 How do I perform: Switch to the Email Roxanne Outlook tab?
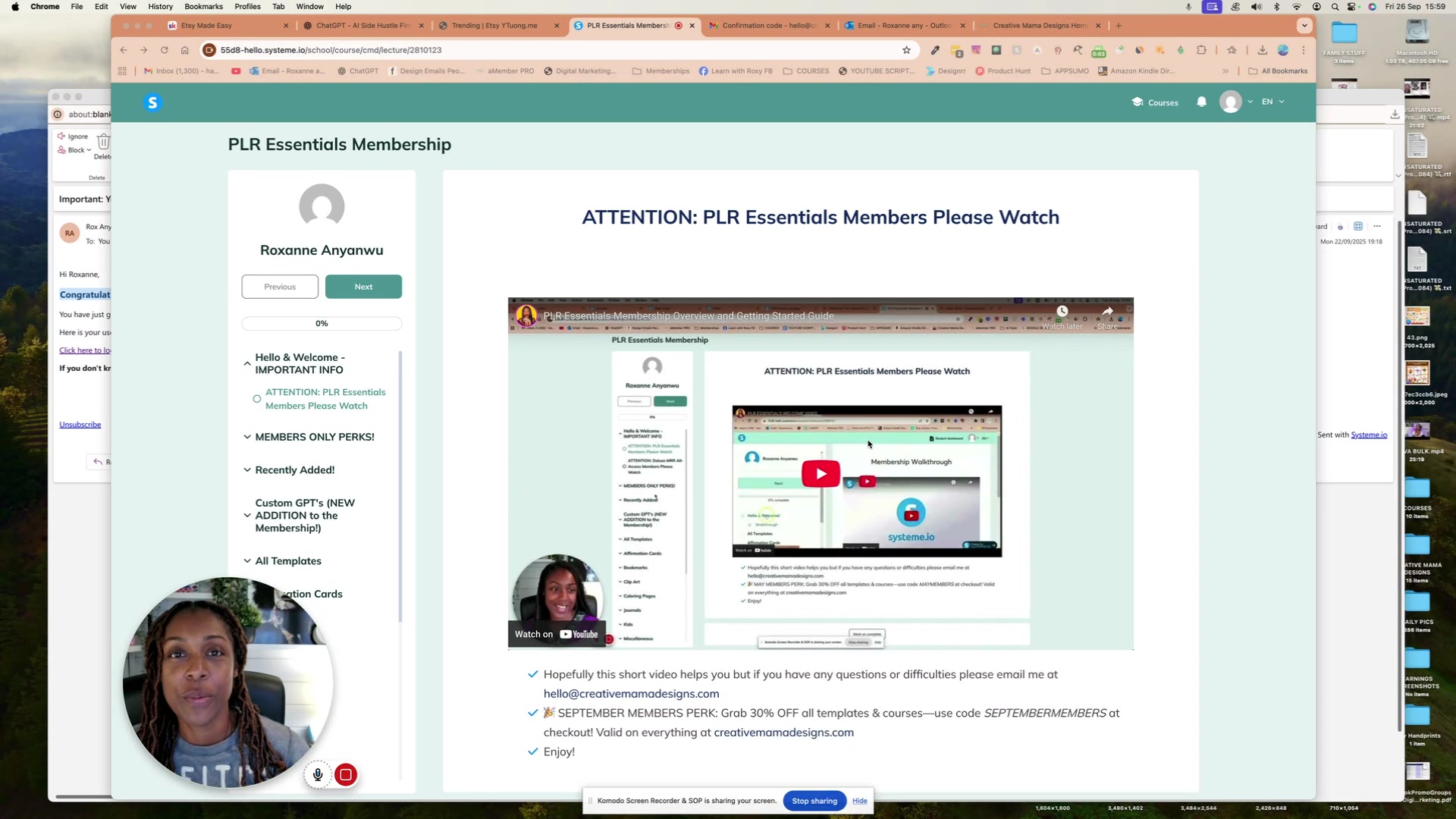pos(905,26)
